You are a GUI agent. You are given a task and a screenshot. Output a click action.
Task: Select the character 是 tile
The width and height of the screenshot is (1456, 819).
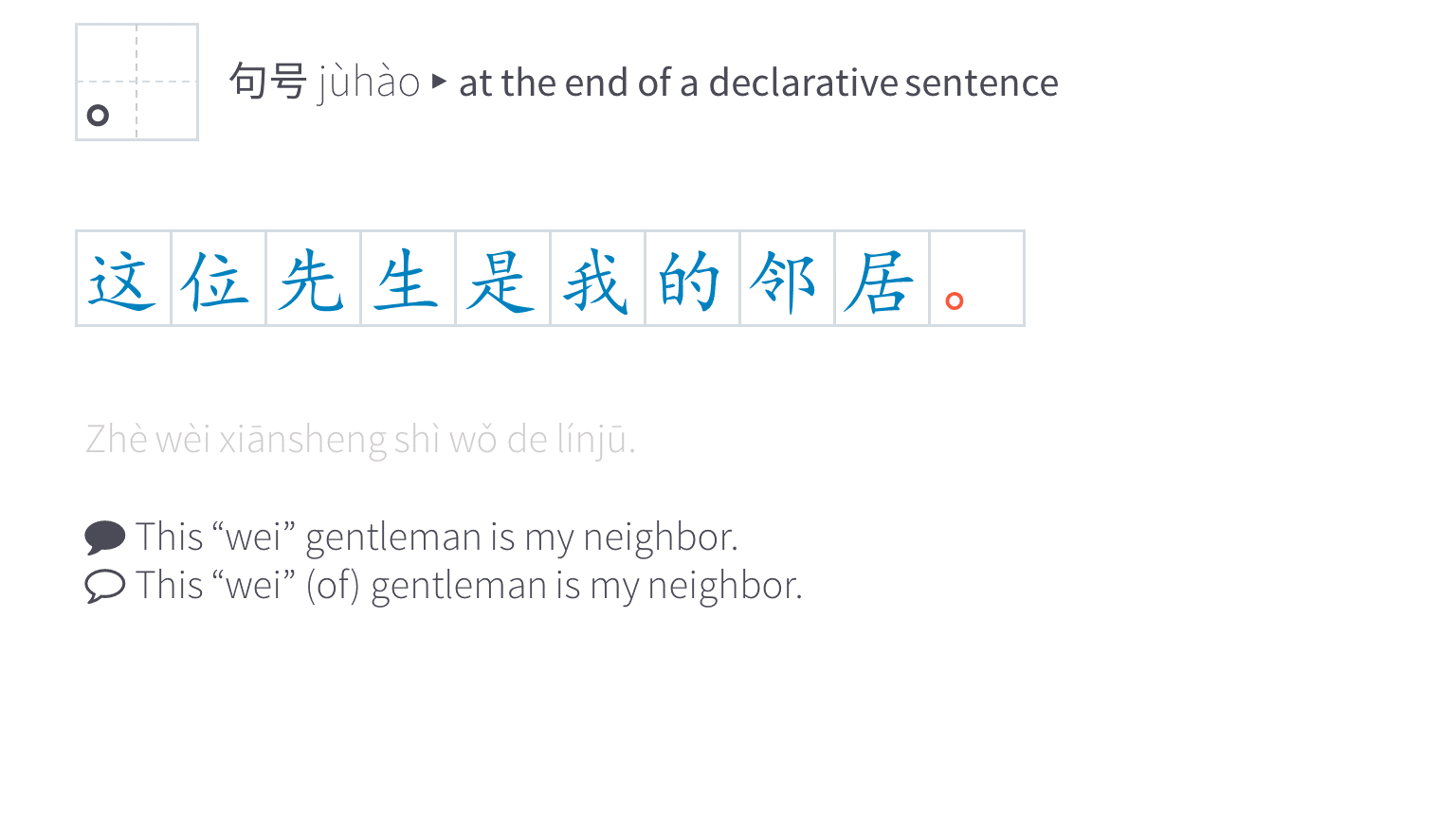pyautogui.click(x=502, y=279)
